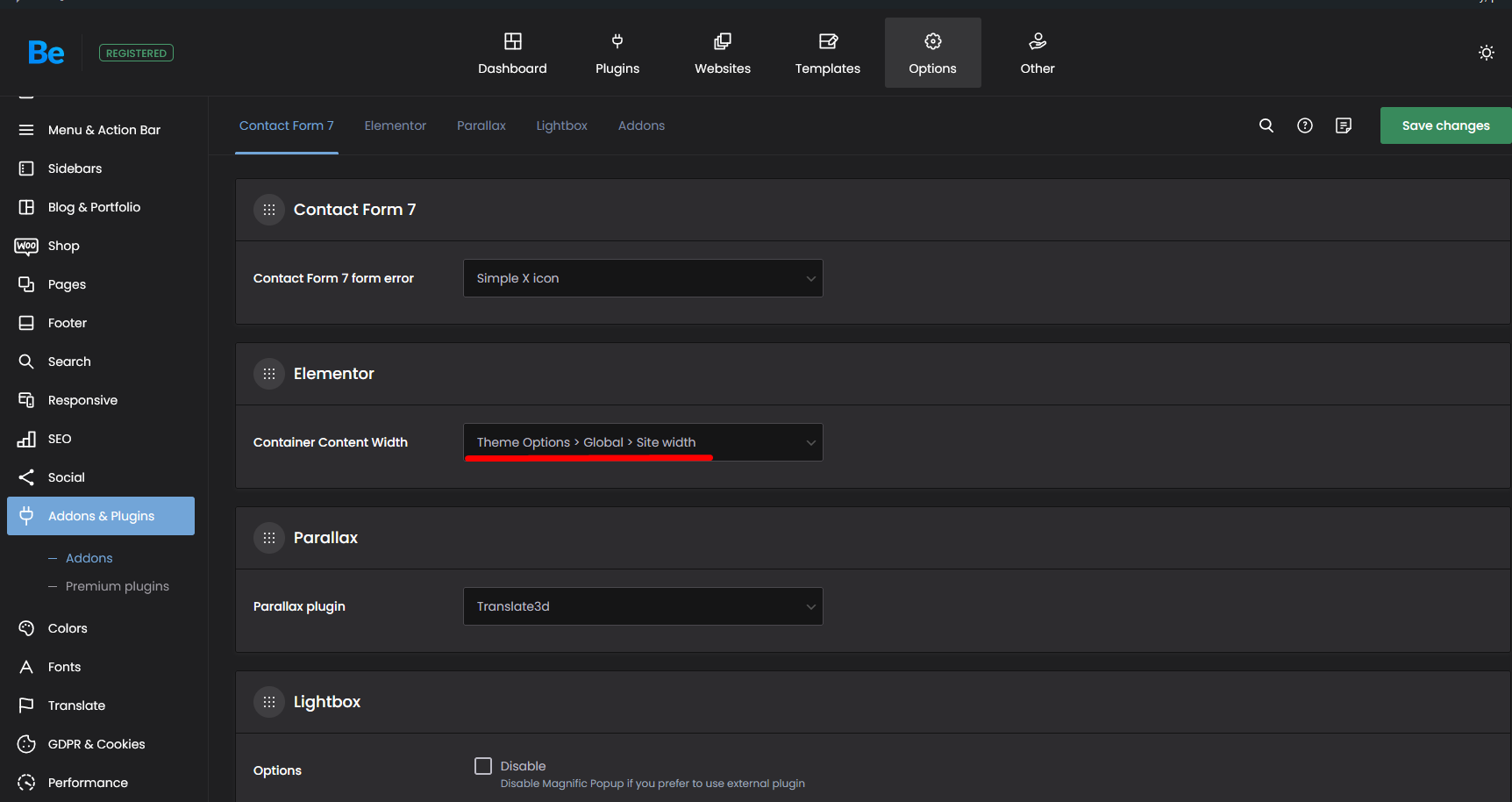The image size is (1512, 802).
Task: Click the Social share icon
Action: [26, 477]
